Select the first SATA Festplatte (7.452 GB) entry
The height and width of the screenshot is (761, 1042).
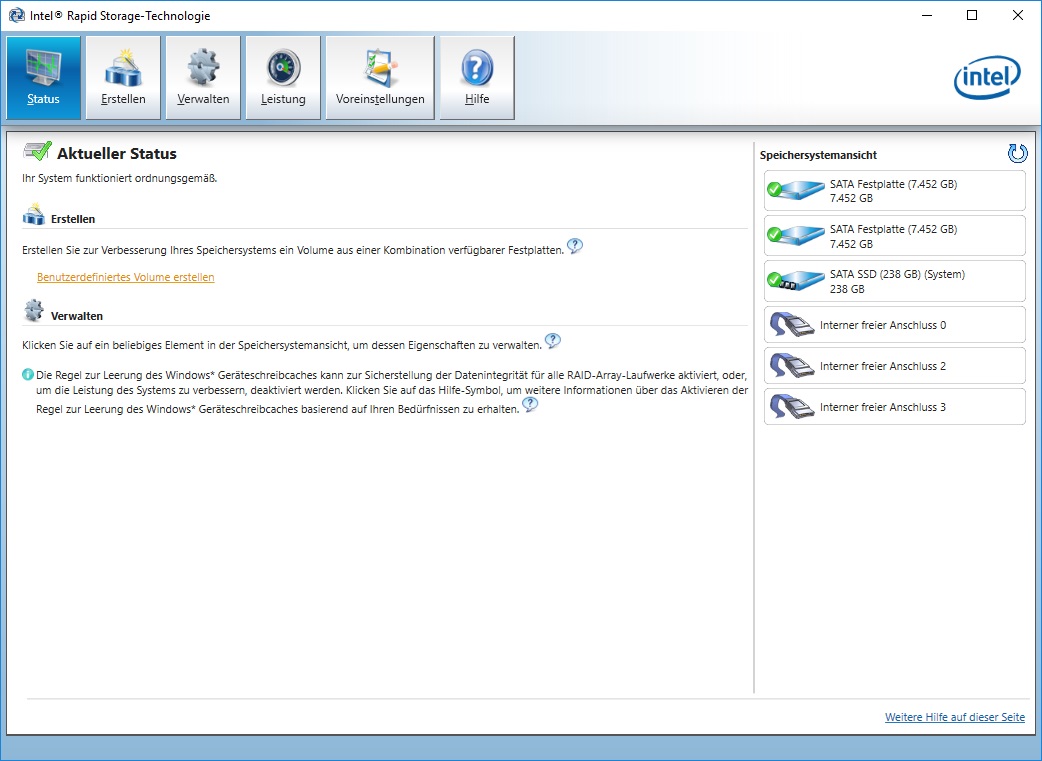tap(894, 191)
